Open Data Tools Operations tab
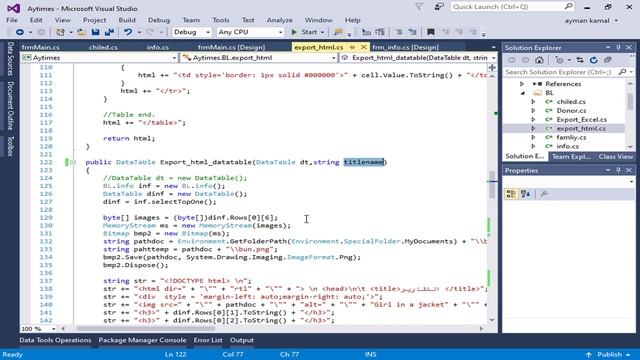The height and width of the screenshot is (360, 640). pyautogui.click(x=55, y=340)
